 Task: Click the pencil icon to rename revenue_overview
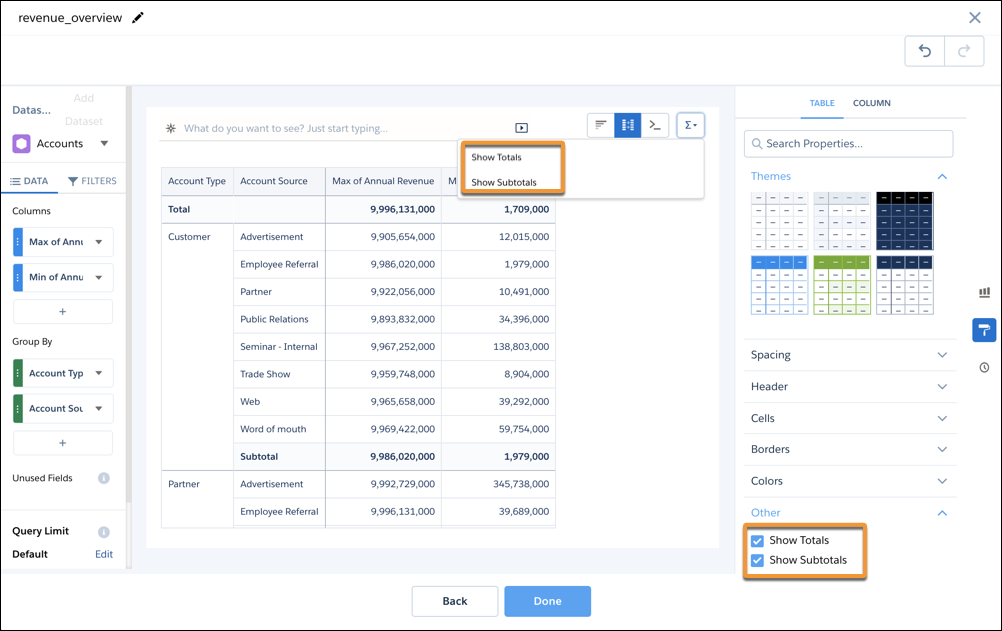tap(138, 18)
